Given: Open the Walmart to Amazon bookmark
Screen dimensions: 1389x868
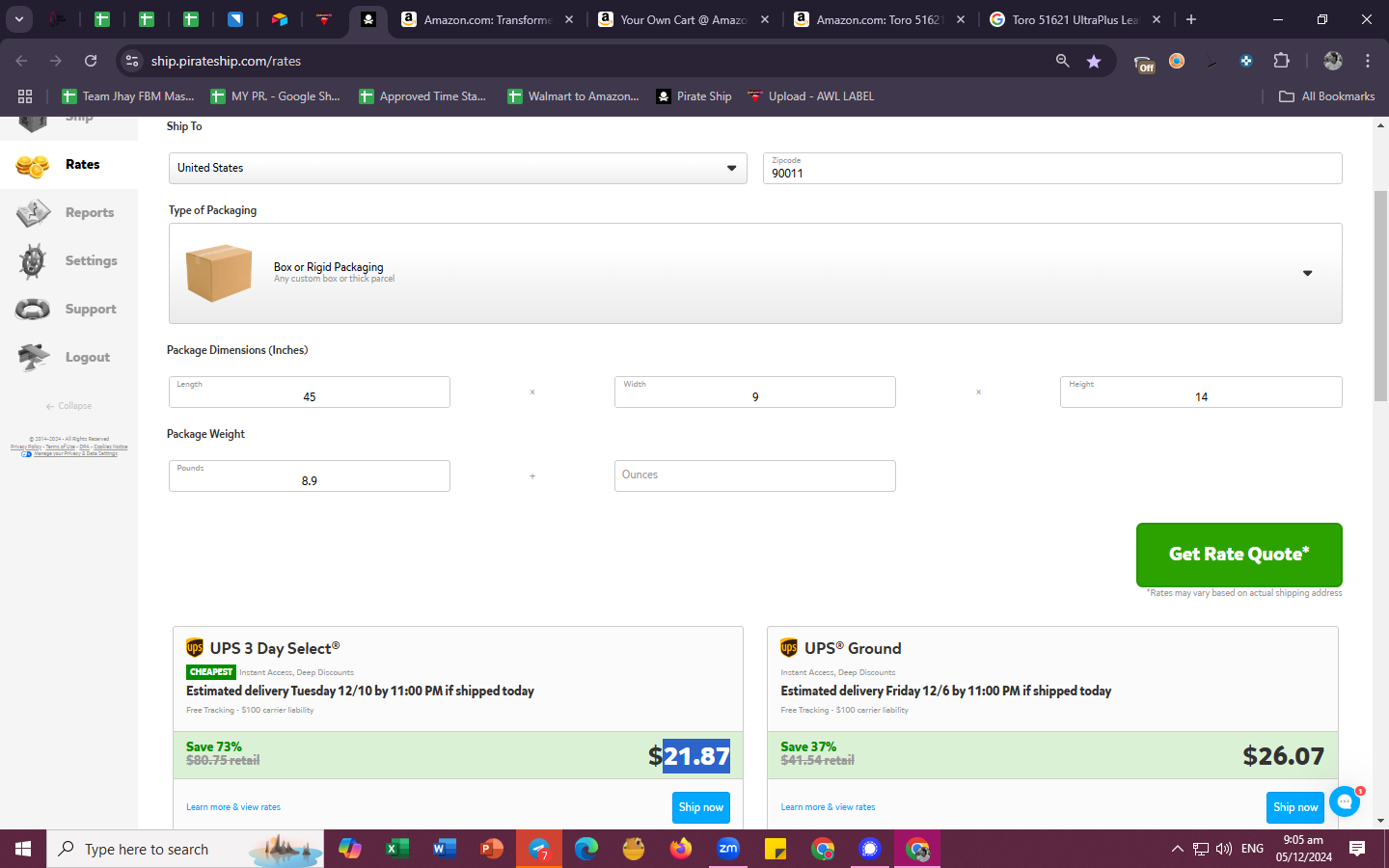Looking at the screenshot, I should coord(573,96).
